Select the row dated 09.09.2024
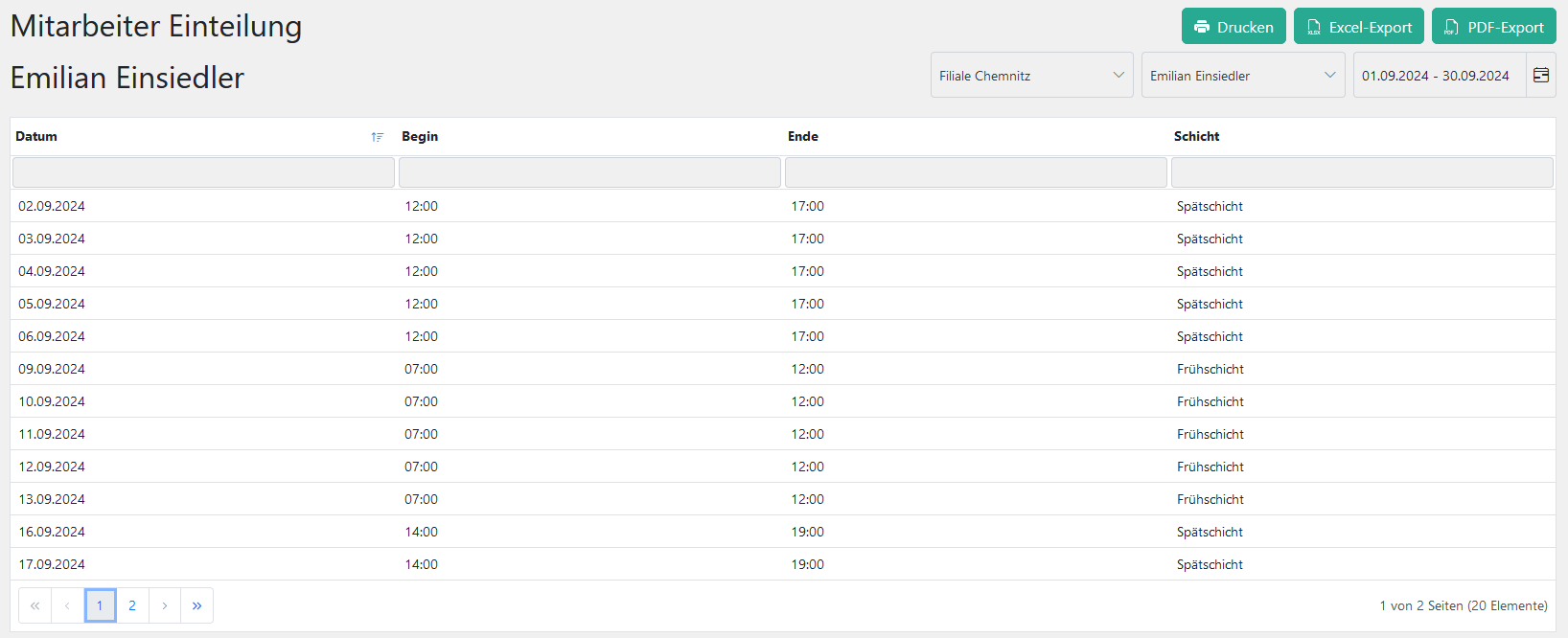Viewport: 1568px width, 638px height. (x=783, y=369)
